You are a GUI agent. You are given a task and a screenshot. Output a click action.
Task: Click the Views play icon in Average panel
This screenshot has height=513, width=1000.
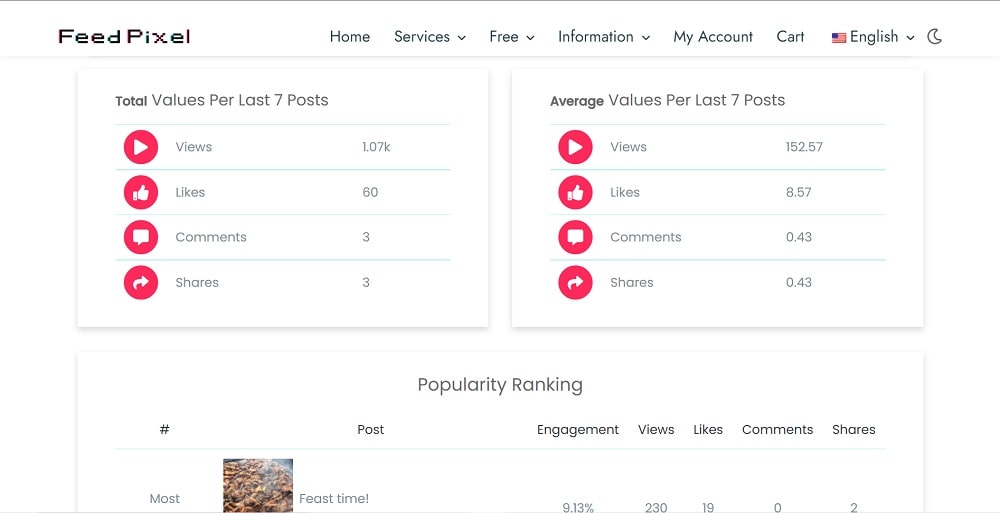coord(575,147)
